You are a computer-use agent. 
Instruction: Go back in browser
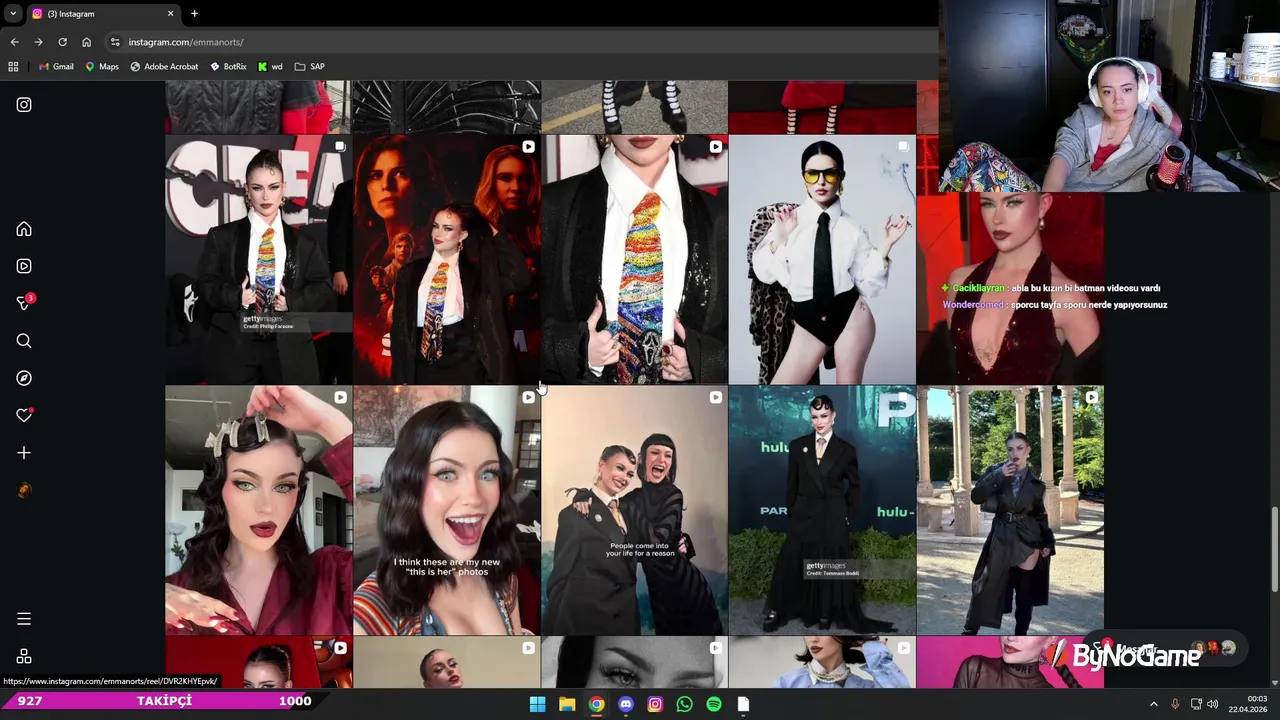(x=14, y=42)
